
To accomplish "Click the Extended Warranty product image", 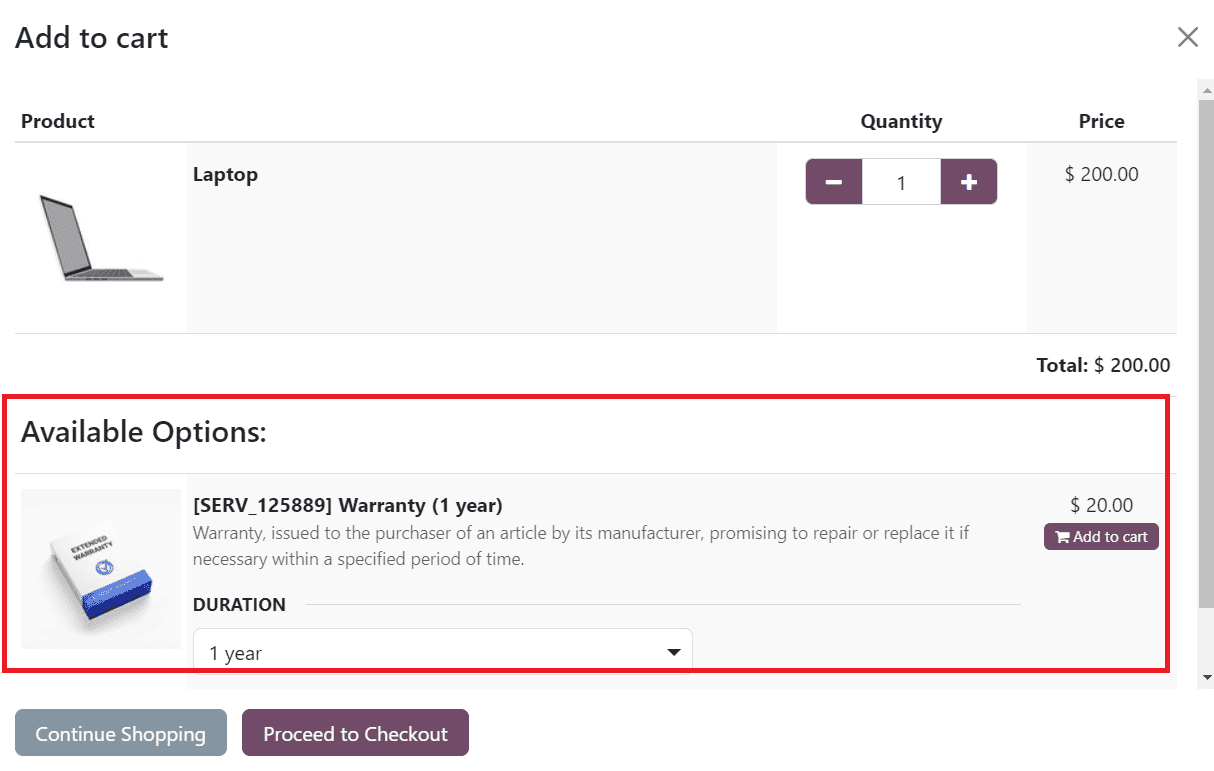I will (x=101, y=569).
